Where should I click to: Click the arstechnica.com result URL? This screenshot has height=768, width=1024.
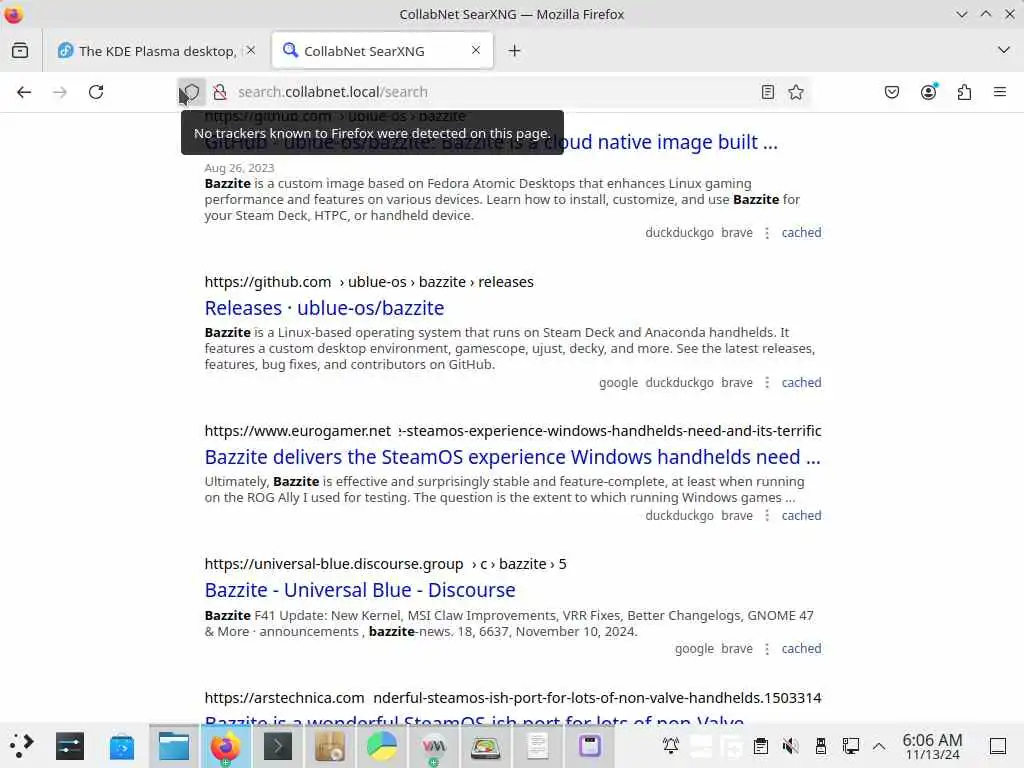click(513, 698)
